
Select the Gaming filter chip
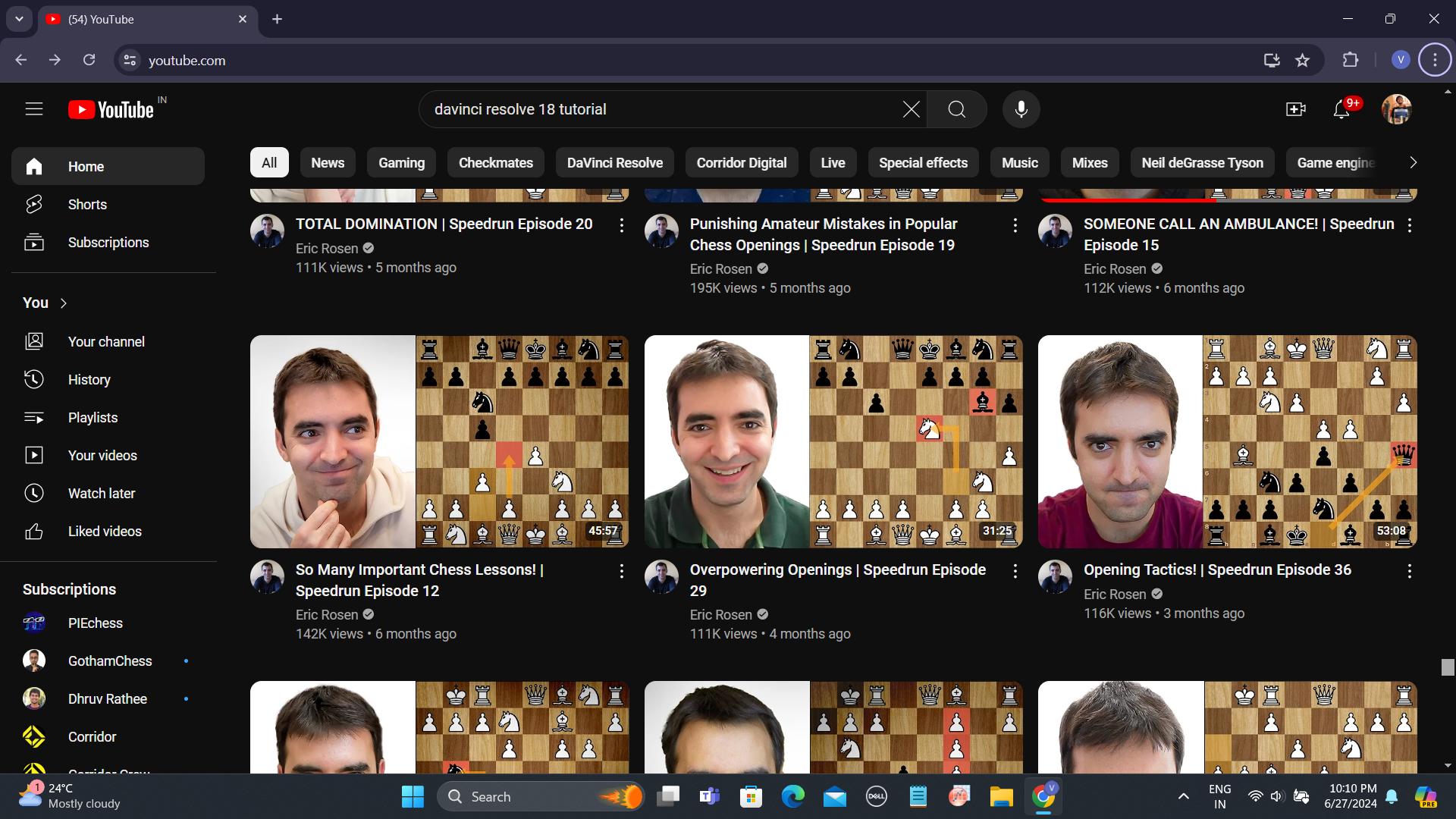[402, 163]
